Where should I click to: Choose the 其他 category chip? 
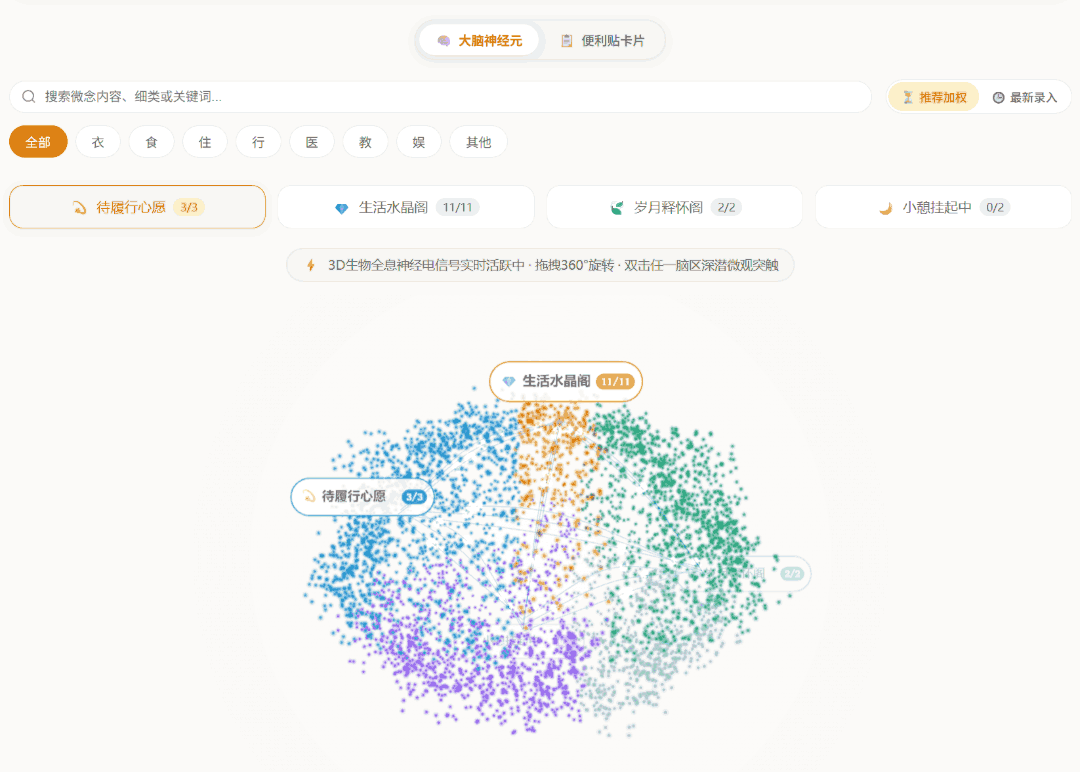tap(479, 142)
